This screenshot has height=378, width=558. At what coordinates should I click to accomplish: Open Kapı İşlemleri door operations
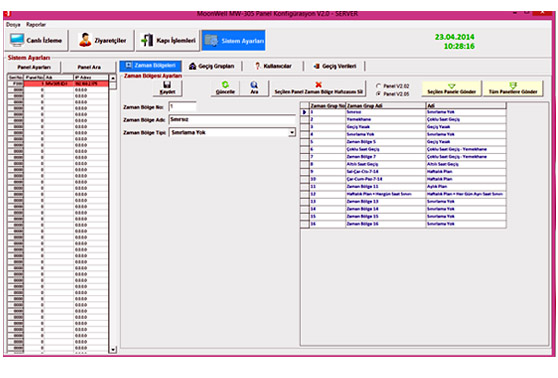tap(168, 41)
